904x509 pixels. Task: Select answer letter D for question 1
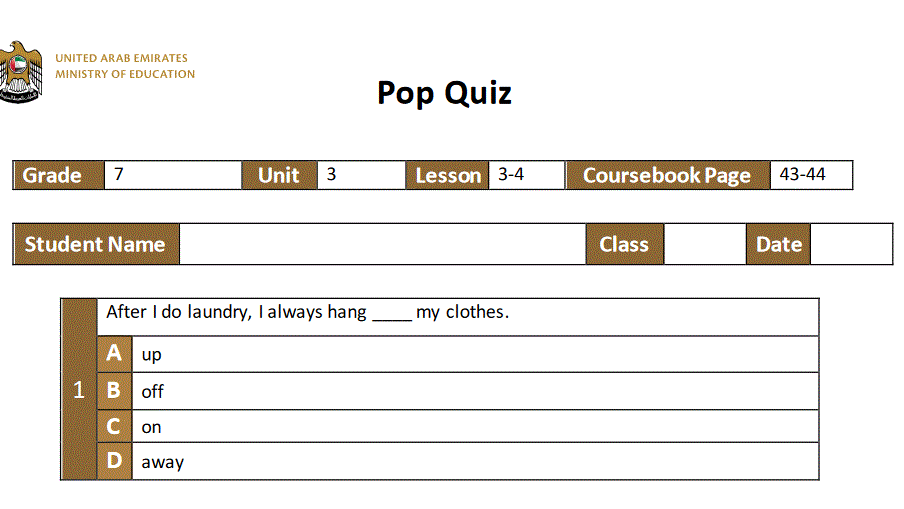[114, 461]
